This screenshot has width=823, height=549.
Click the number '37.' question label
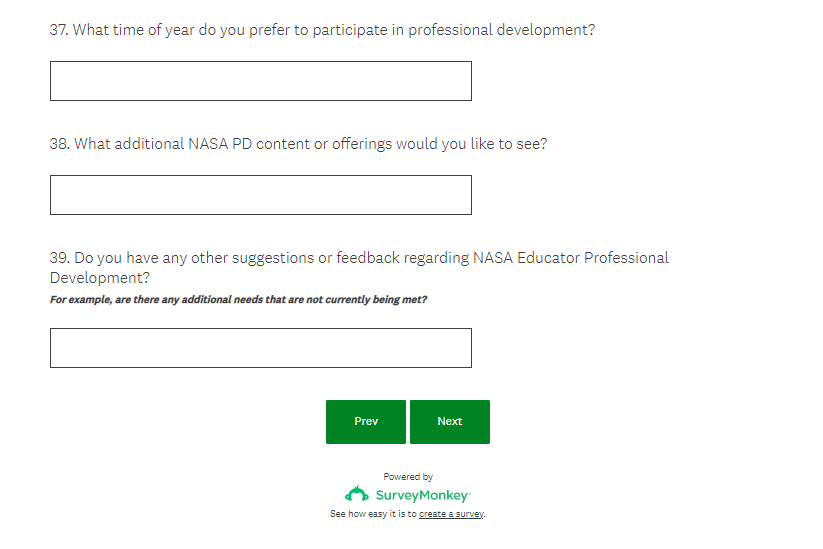[x=59, y=30]
